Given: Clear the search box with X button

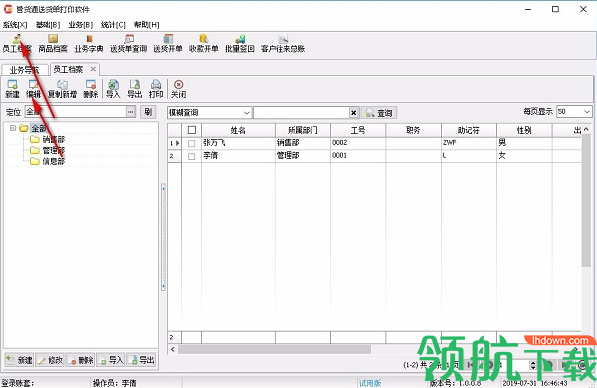Looking at the screenshot, I should (x=354, y=113).
